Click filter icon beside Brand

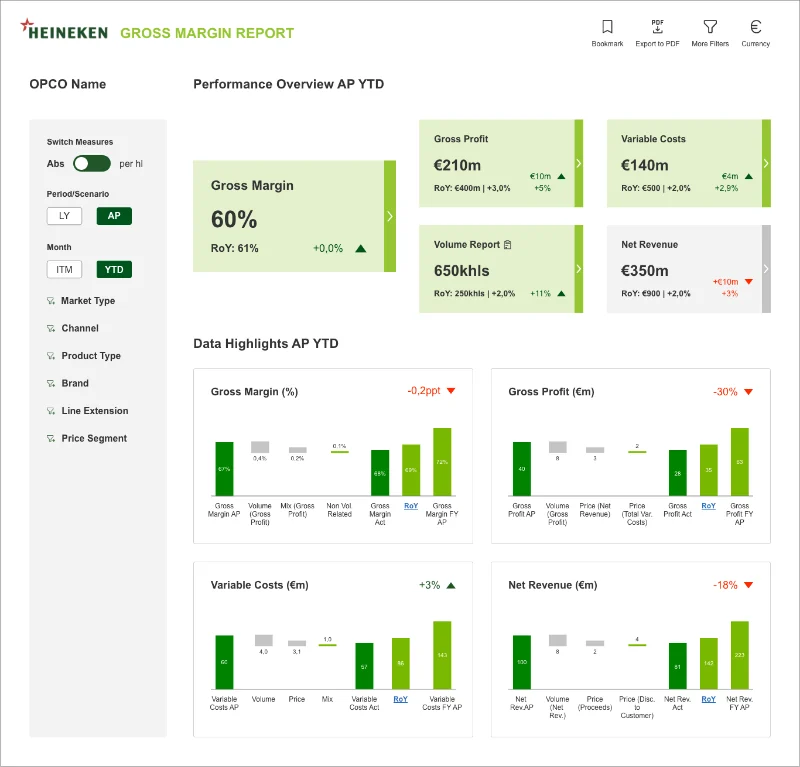pos(51,384)
